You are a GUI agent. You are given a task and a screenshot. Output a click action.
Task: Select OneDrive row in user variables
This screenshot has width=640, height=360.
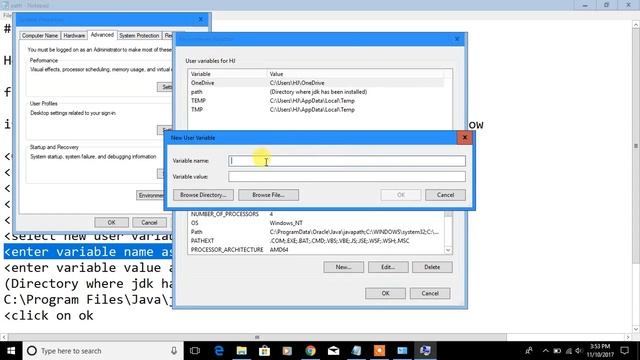316,83
